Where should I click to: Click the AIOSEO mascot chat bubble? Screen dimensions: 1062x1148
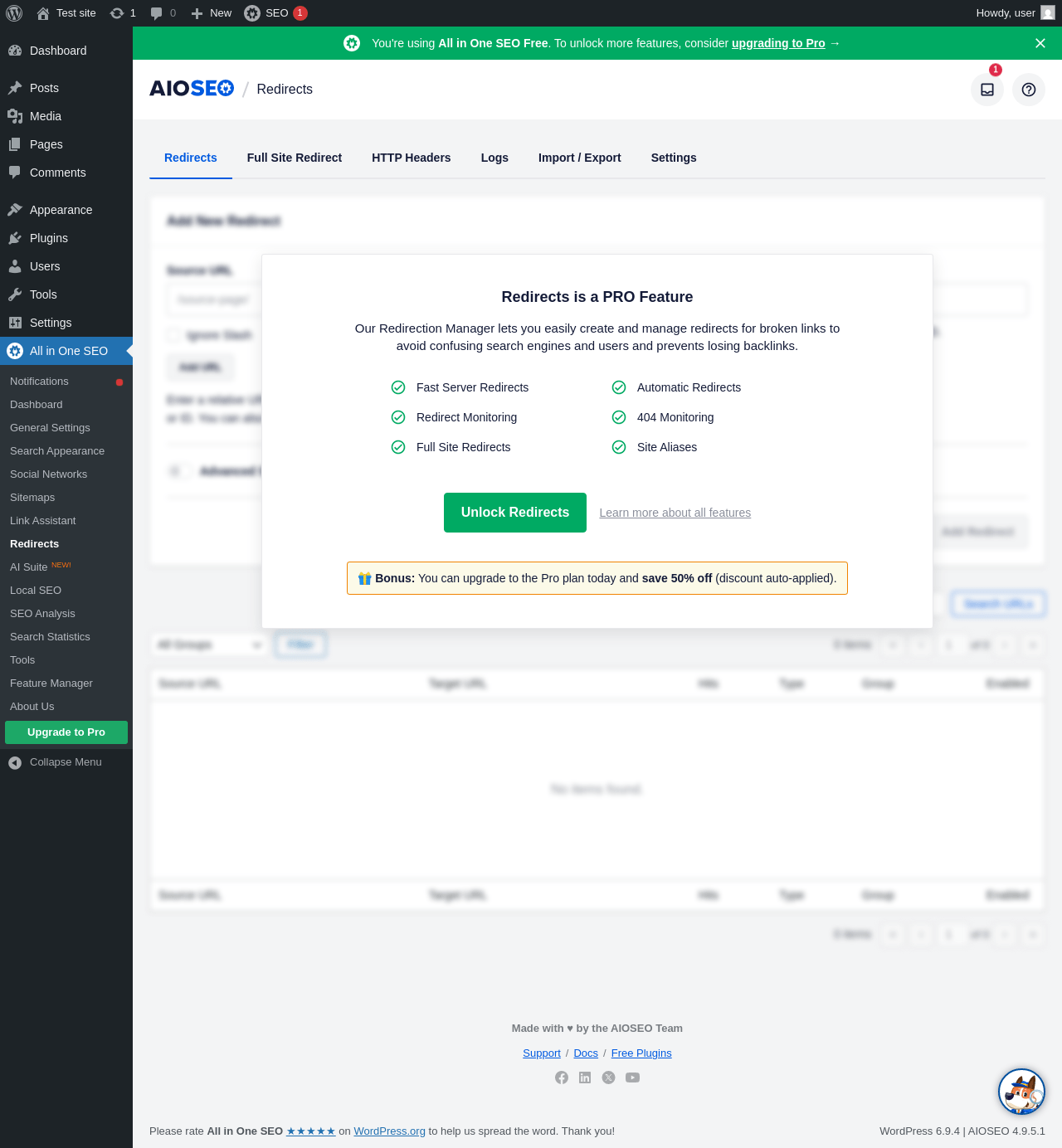pos(1021,1092)
